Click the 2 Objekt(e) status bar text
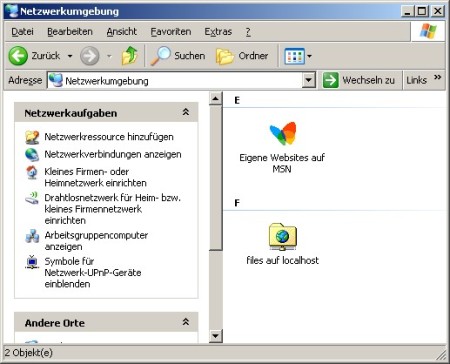Viewport: 450px width, 364px height. click(29, 353)
